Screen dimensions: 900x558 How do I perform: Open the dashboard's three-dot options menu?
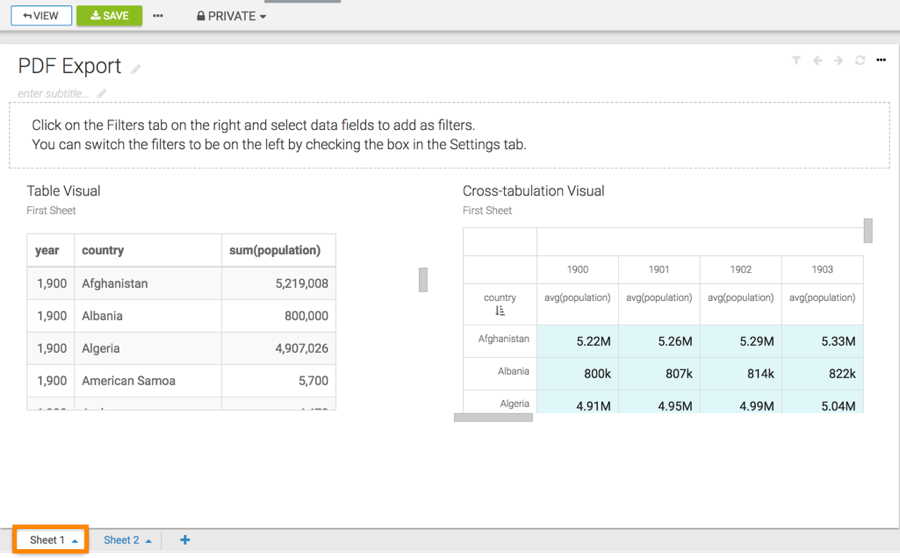[x=881, y=61]
